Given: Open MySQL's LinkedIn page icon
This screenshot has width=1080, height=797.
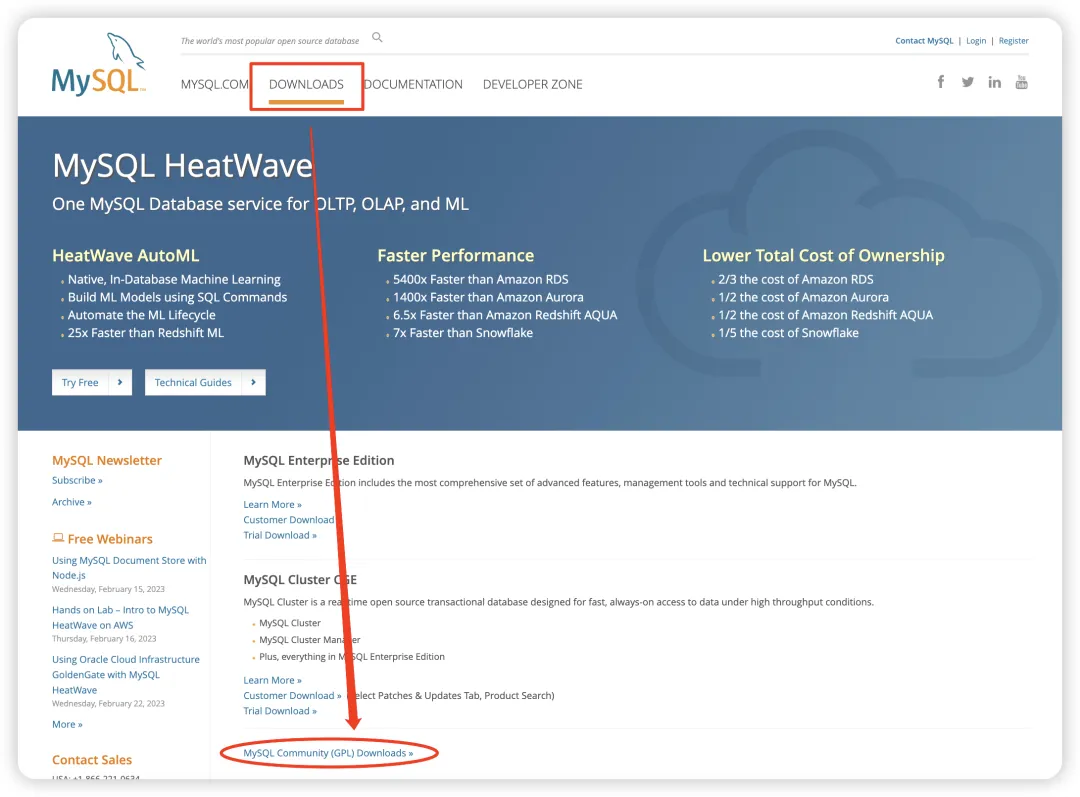Looking at the screenshot, I should pos(995,82).
